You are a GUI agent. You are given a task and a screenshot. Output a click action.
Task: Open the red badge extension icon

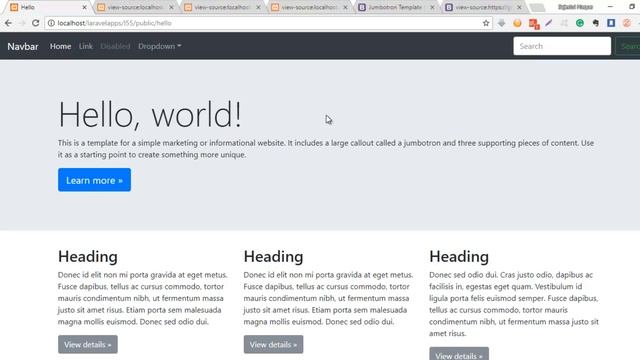(533, 24)
